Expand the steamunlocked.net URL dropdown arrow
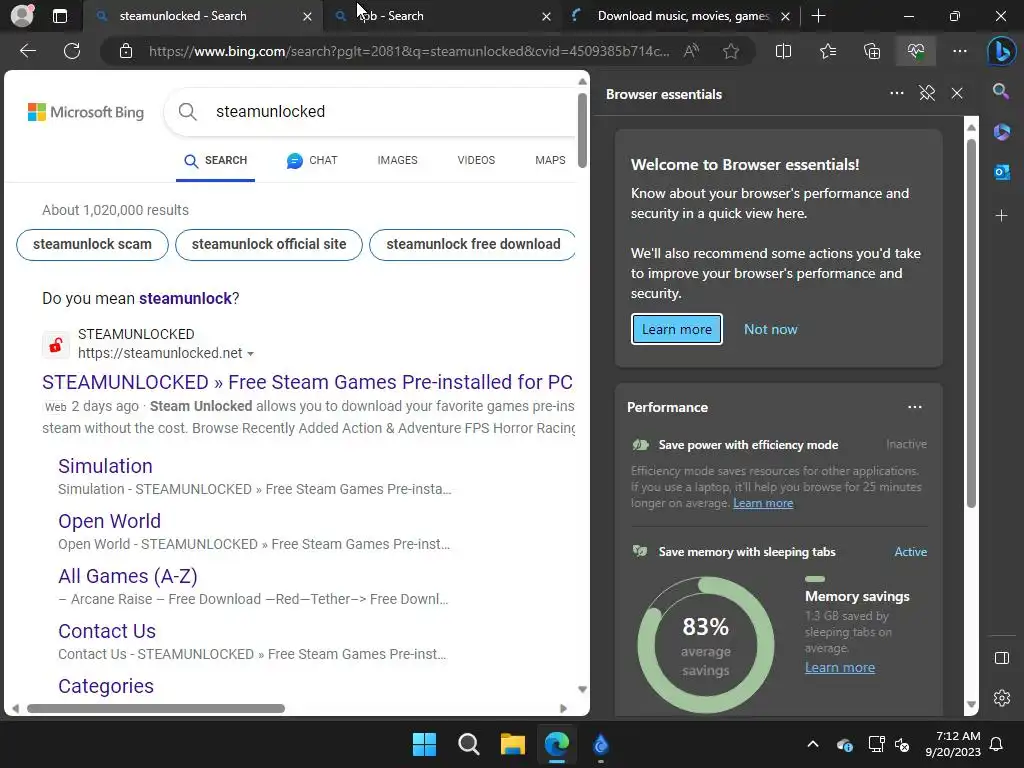 pos(250,354)
